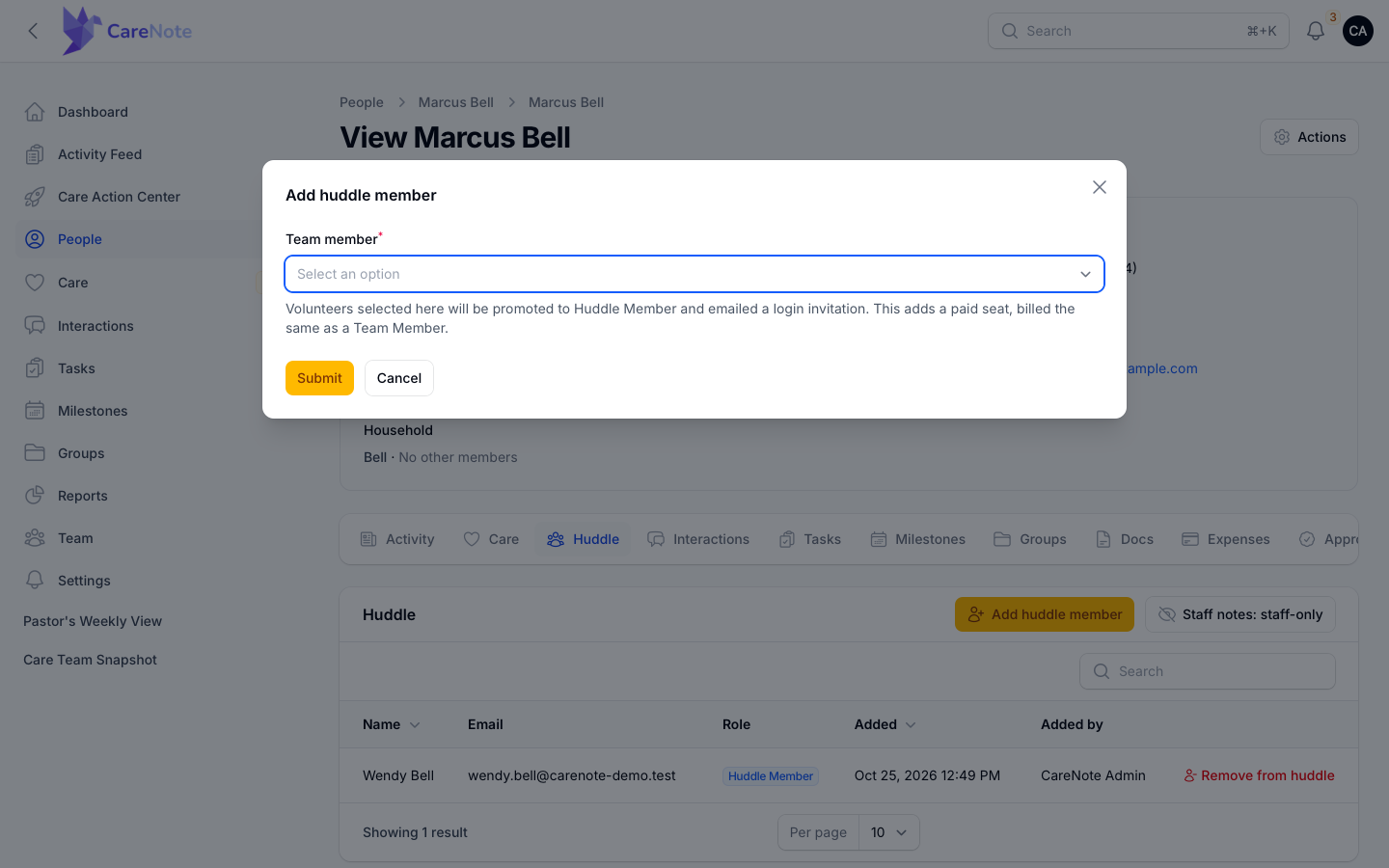Open the Milestones tab

pos(917,539)
